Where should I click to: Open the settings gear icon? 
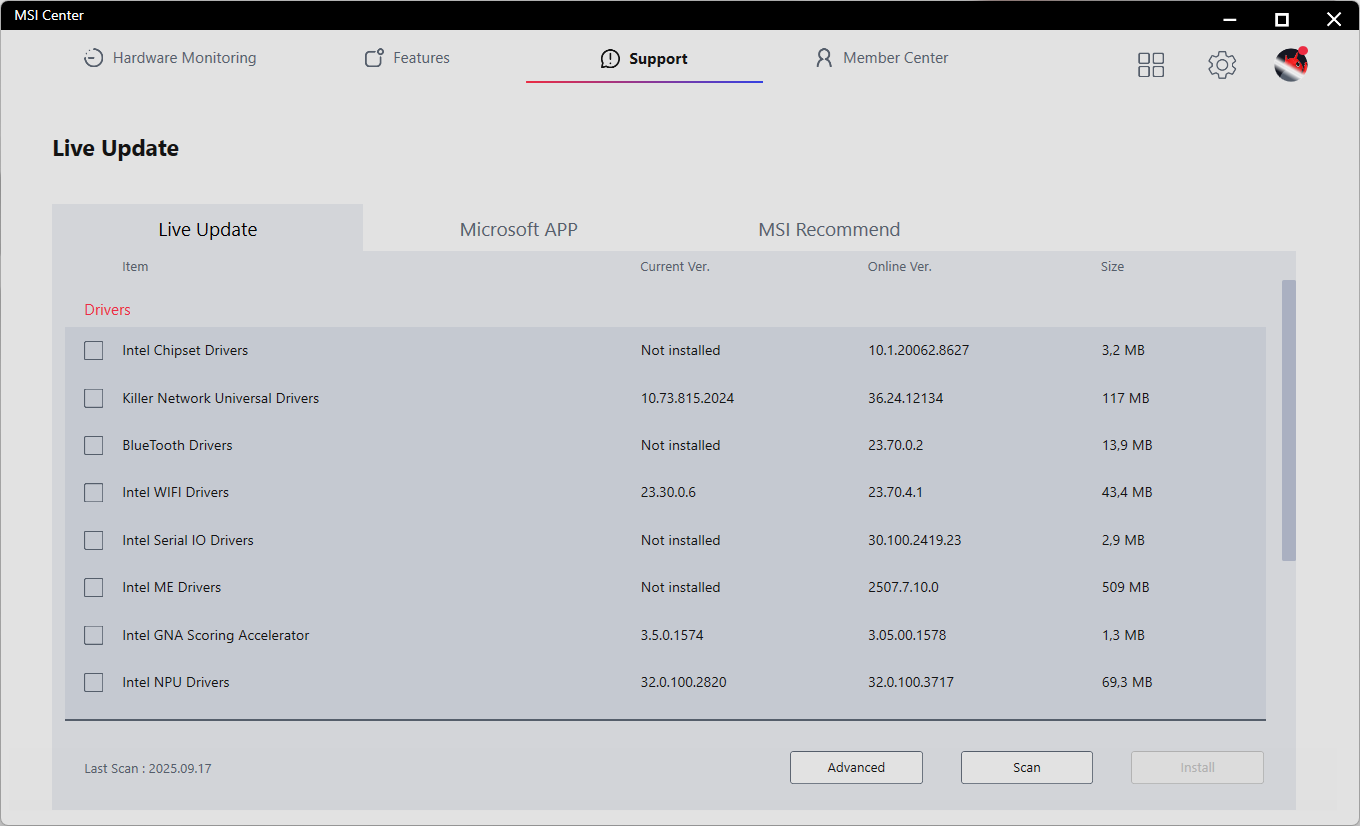[x=1222, y=65]
